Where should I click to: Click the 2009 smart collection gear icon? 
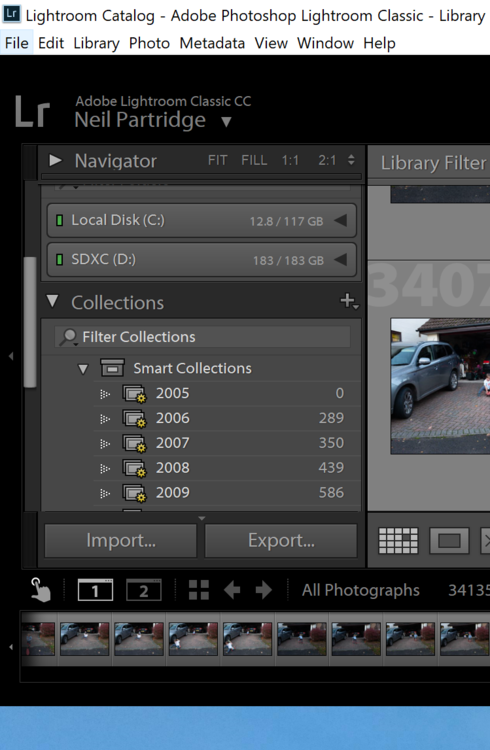(134, 494)
